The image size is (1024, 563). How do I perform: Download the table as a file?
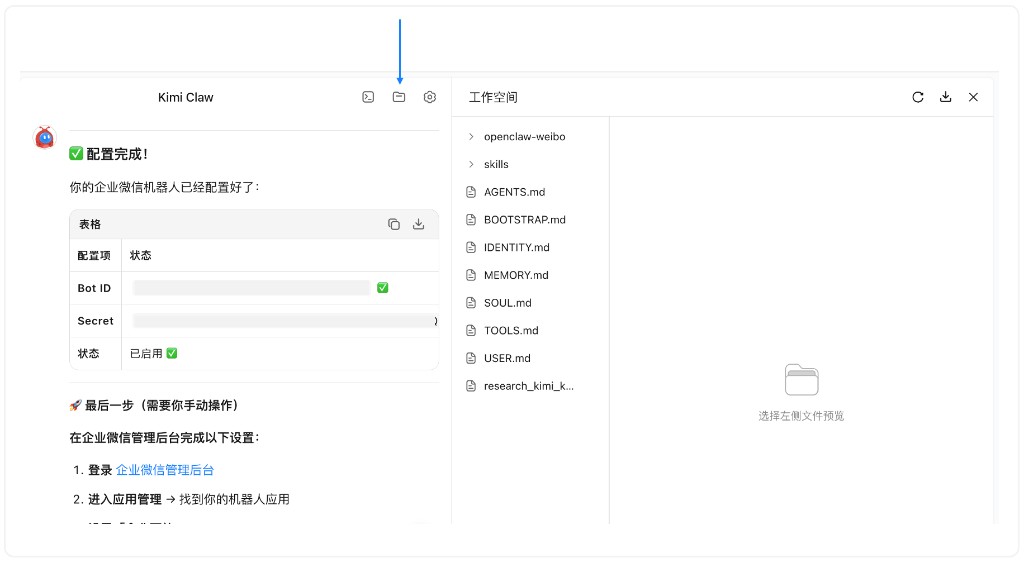419,224
